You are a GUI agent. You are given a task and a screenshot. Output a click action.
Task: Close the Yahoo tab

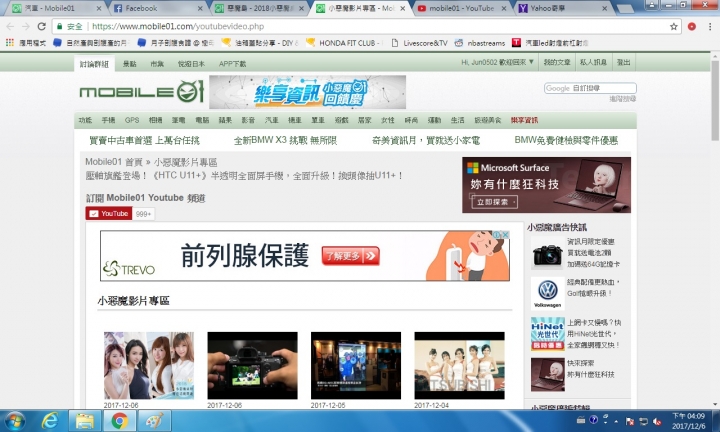pyautogui.click(x=604, y=8)
